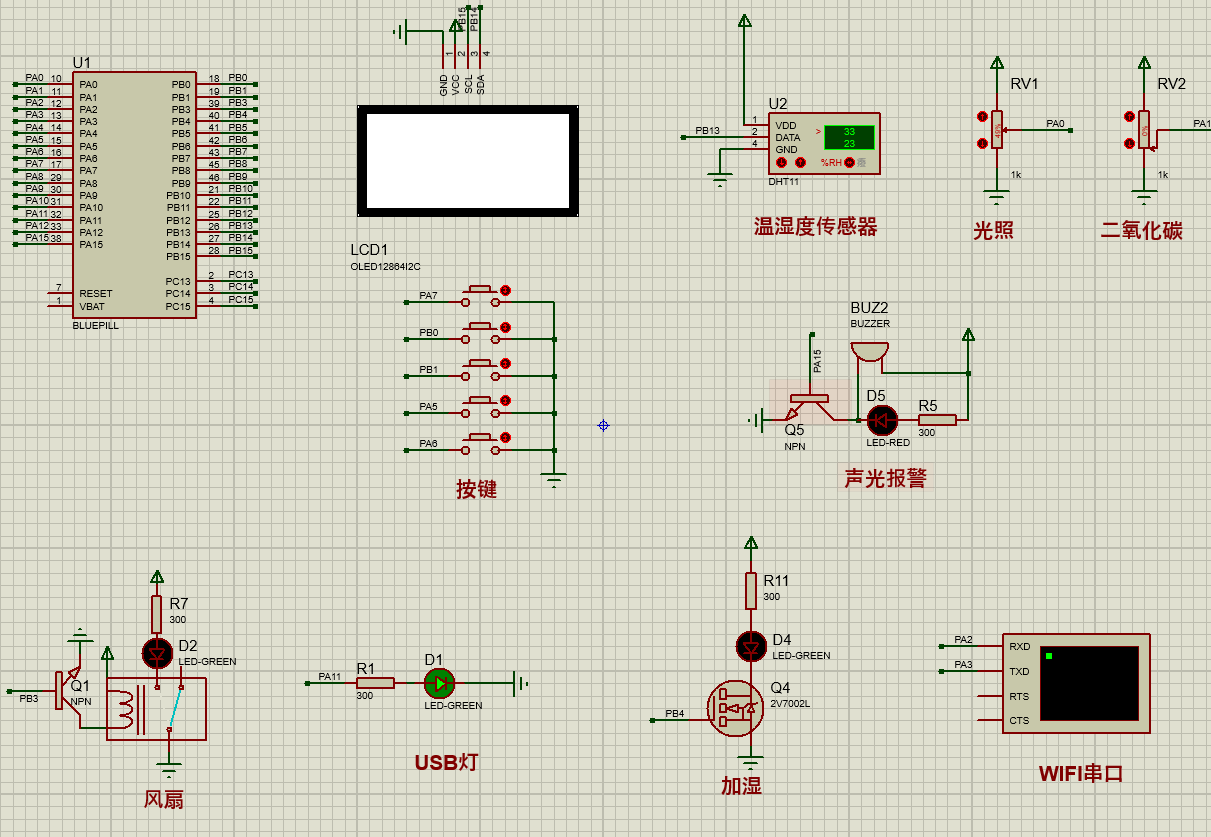
Task: Click the DHT11 decrease down-arrow button
Action: (x=782, y=162)
